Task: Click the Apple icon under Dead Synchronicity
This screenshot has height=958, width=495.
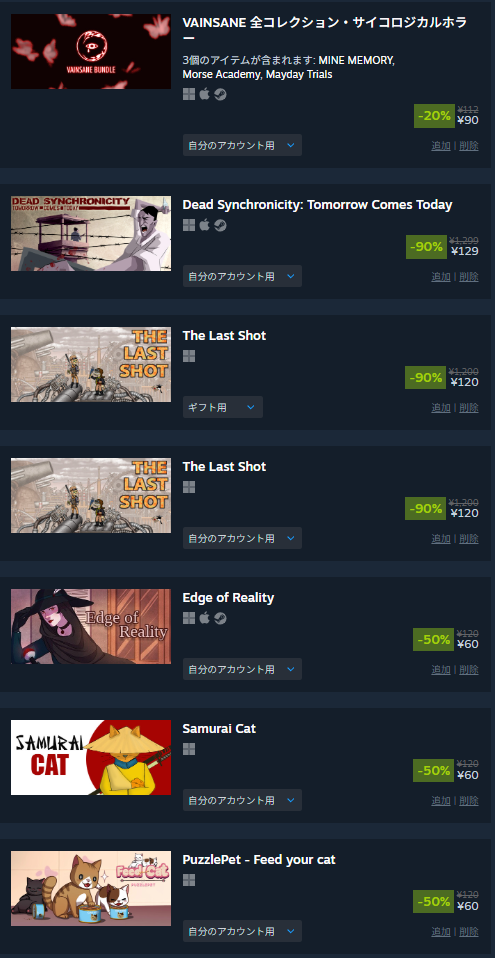Action: pos(205,225)
